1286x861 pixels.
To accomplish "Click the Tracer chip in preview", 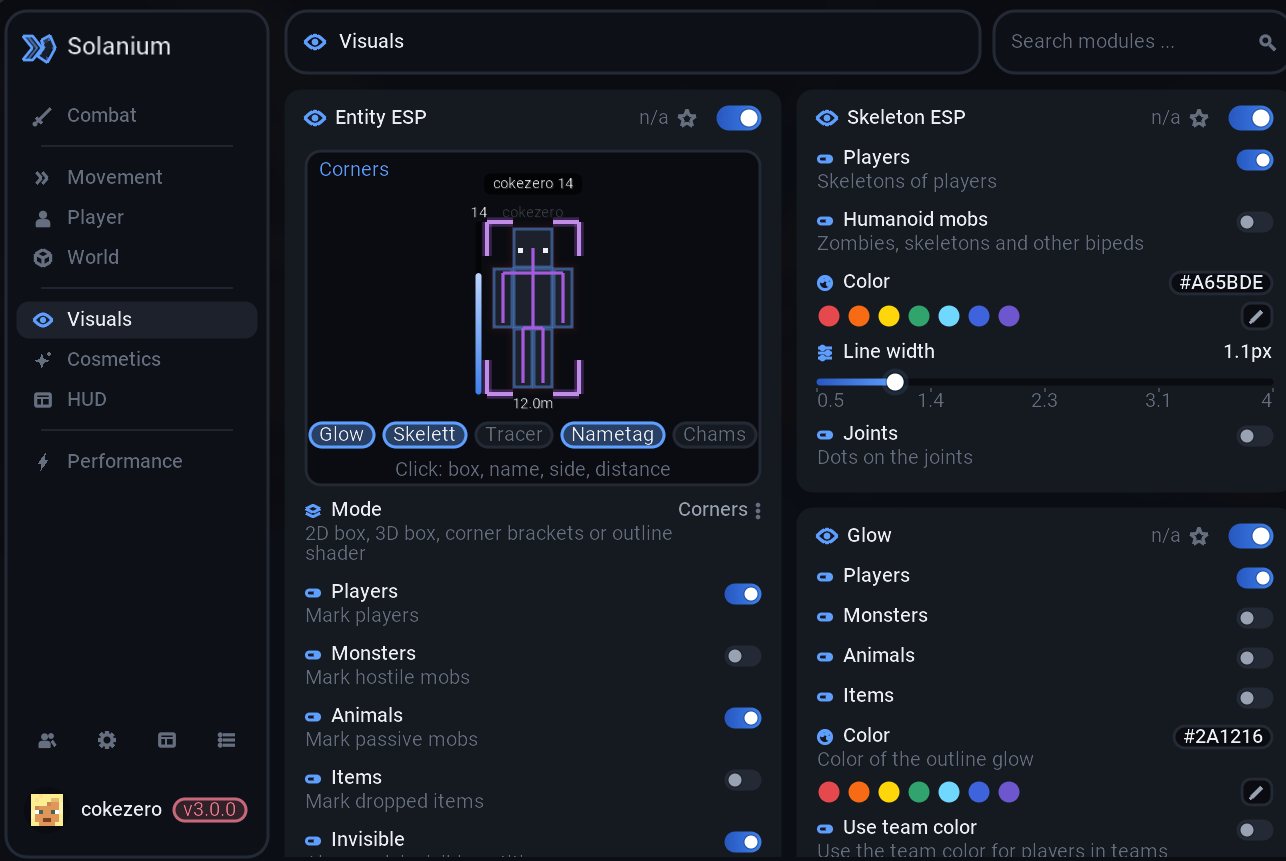I will (514, 435).
